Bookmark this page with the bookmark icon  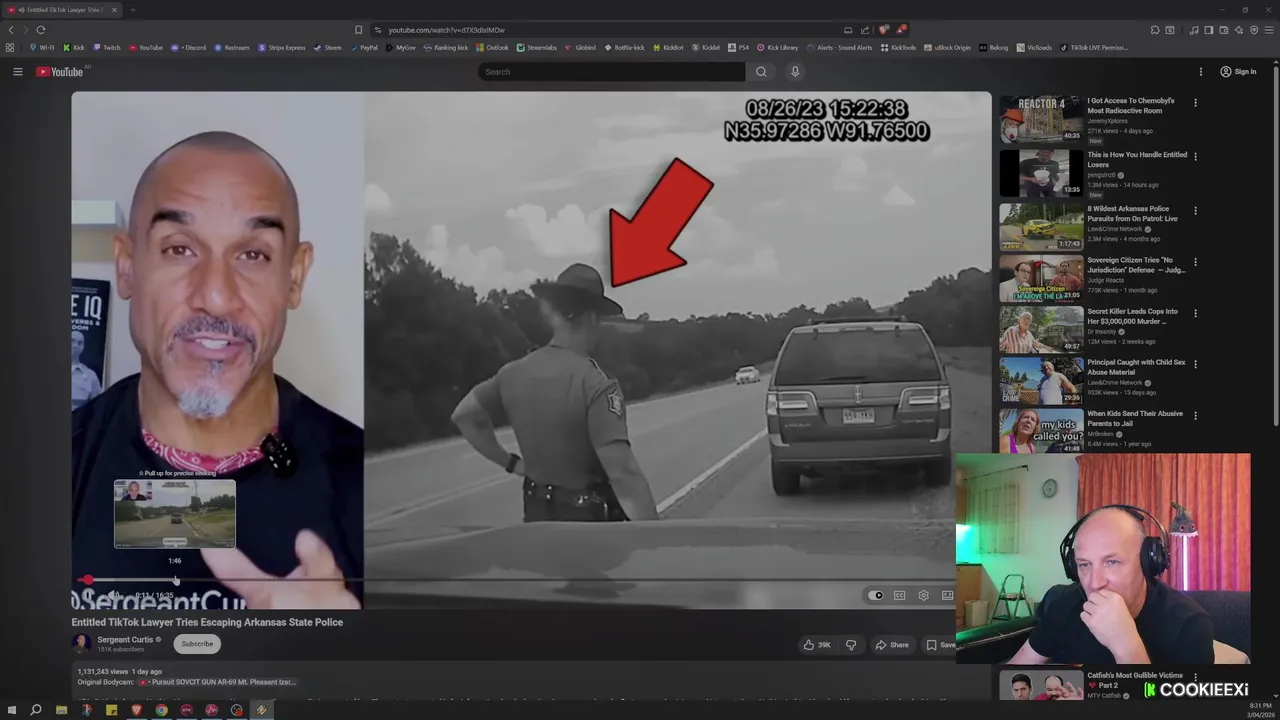358,30
